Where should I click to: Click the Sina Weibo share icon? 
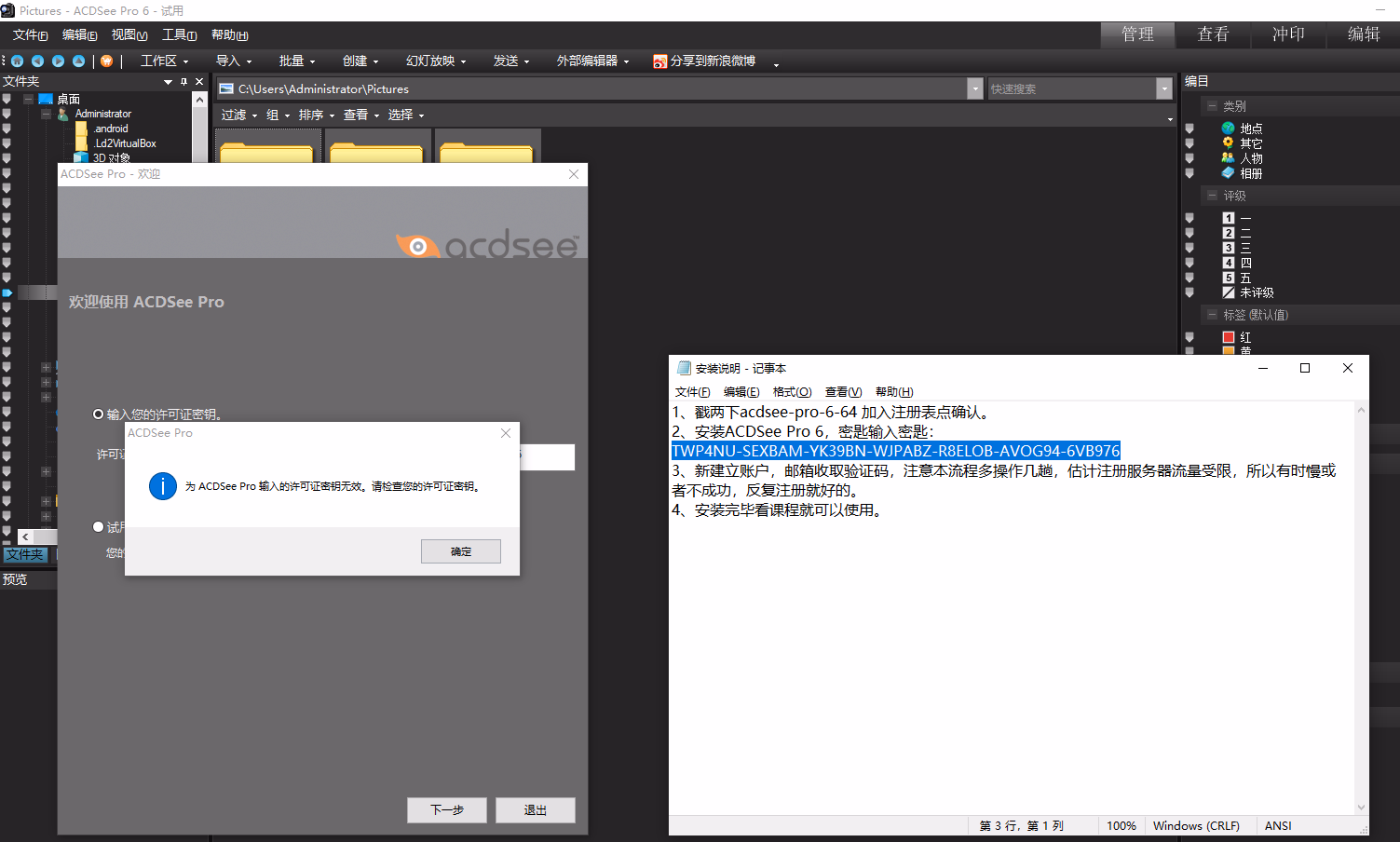(660, 61)
